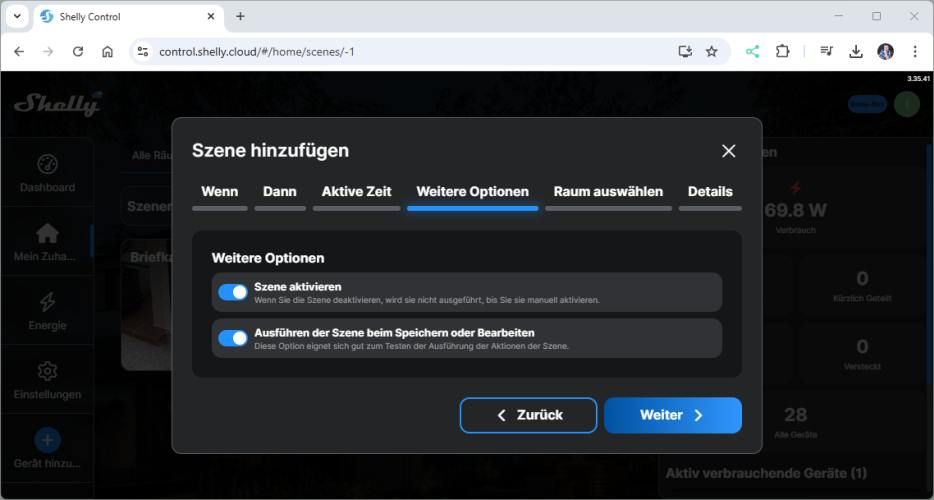Toggle the Szene aktivieren switch
934x500 pixels.
tap(233, 292)
